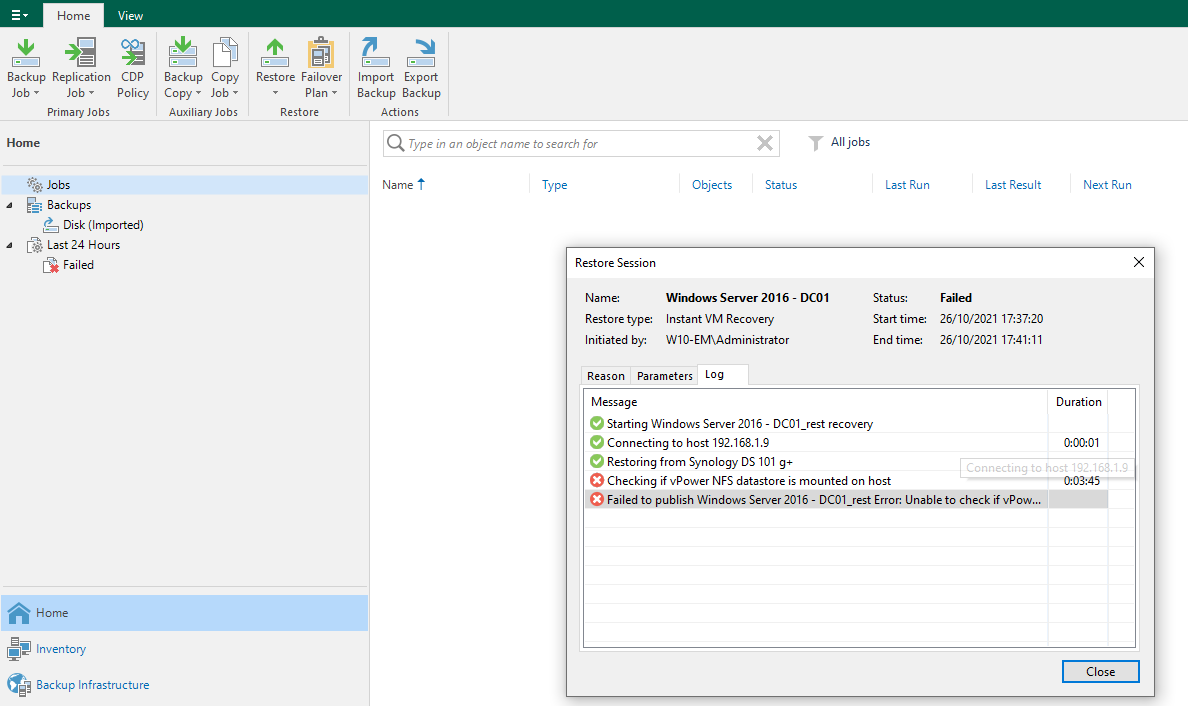Sort jobs by the Type column
The height and width of the screenshot is (706, 1188).
tap(555, 185)
